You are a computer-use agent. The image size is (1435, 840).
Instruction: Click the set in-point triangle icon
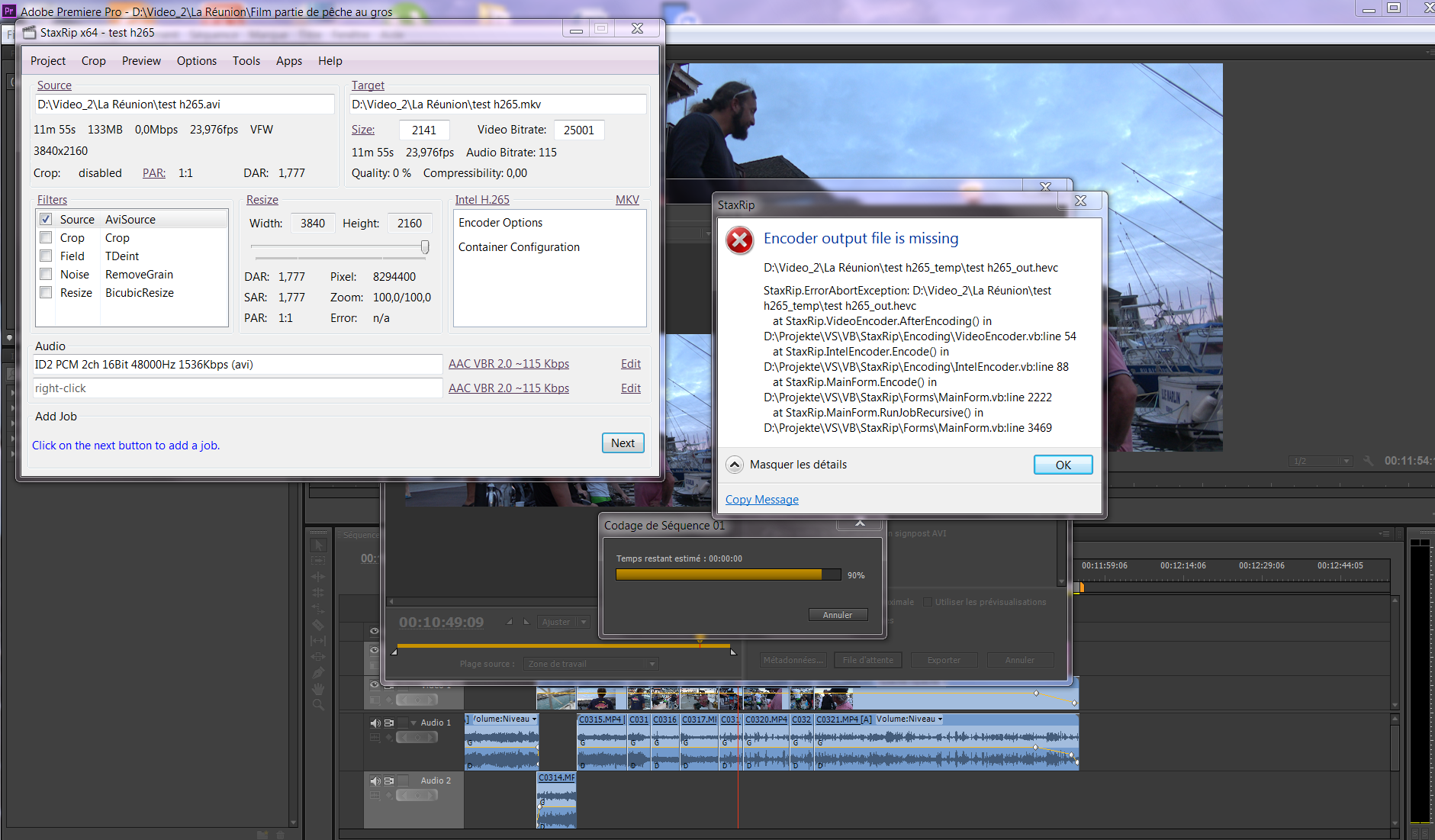510,622
